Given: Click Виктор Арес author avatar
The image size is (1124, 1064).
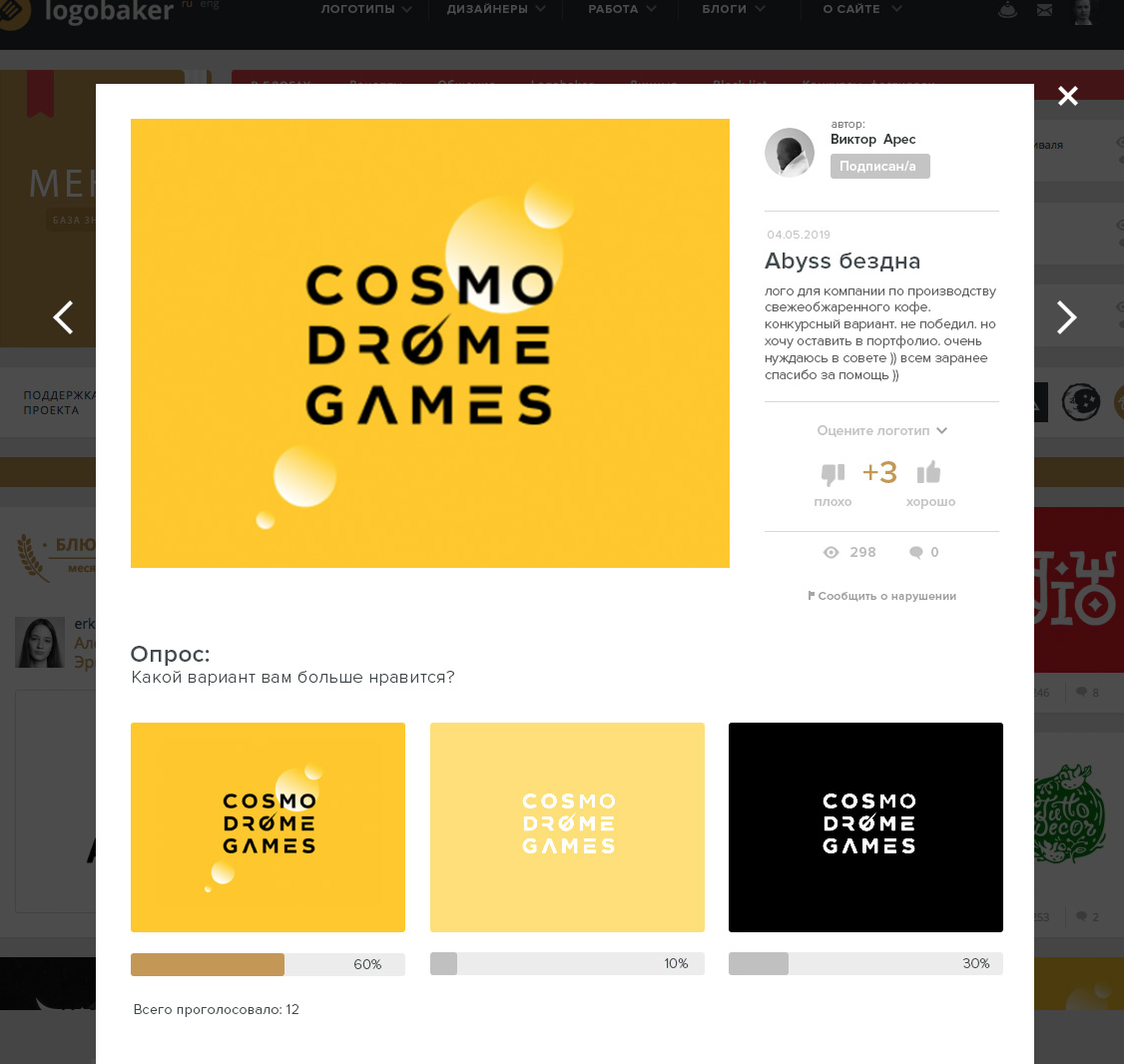Looking at the screenshot, I should [x=790, y=153].
